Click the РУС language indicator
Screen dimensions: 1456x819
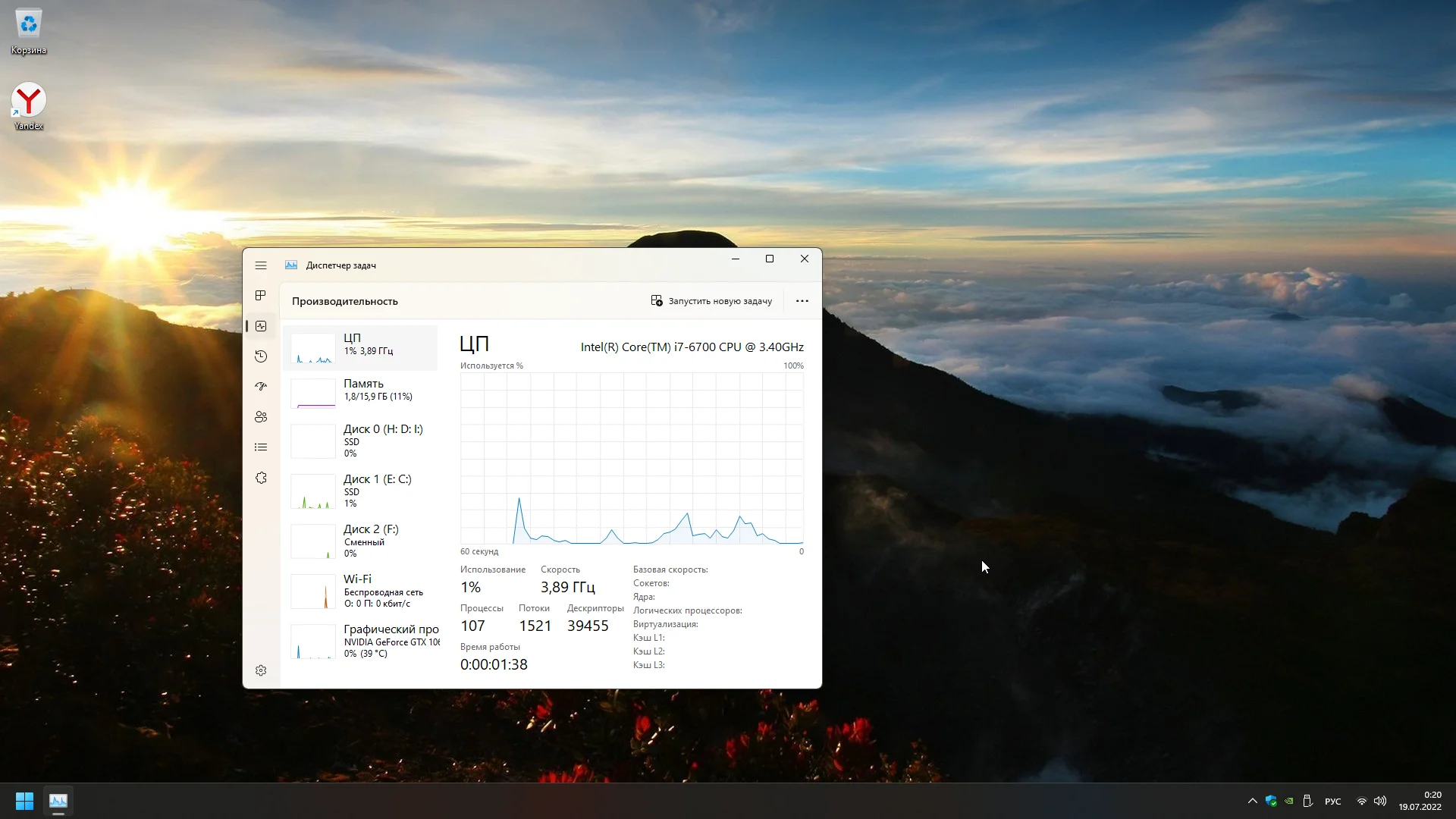[x=1332, y=802]
